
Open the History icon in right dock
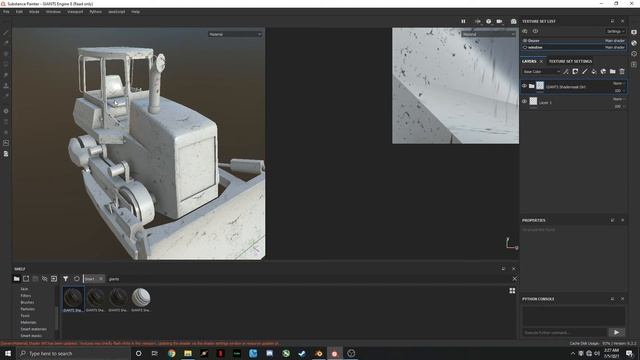(x=634, y=53)
